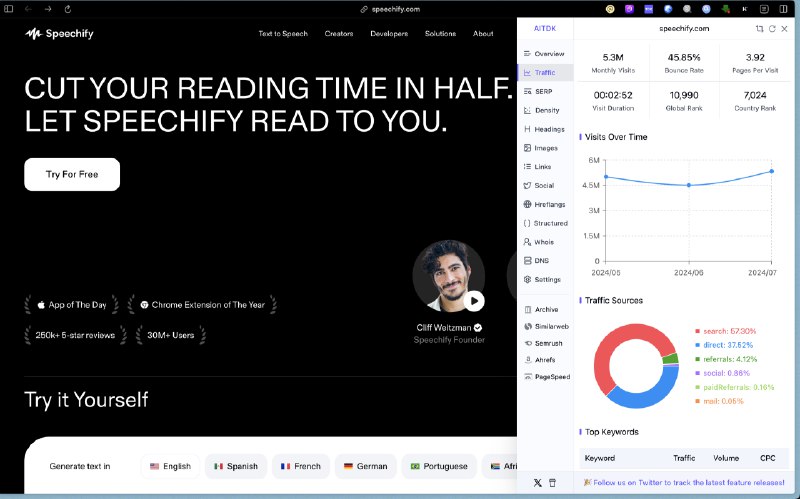The image size is (800, 499).
Task: Reload the page in browser toolbar
Action: coord(68,9)
